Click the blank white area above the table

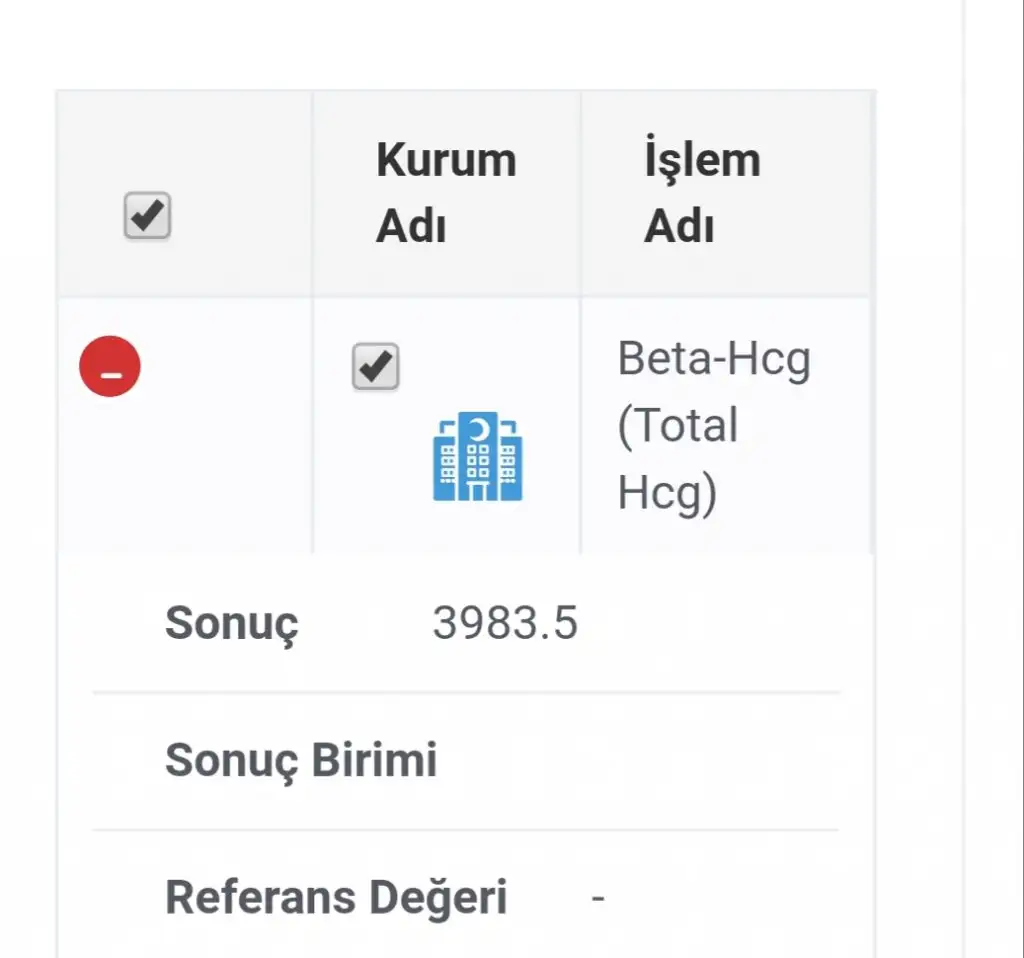tap(460, 45)
